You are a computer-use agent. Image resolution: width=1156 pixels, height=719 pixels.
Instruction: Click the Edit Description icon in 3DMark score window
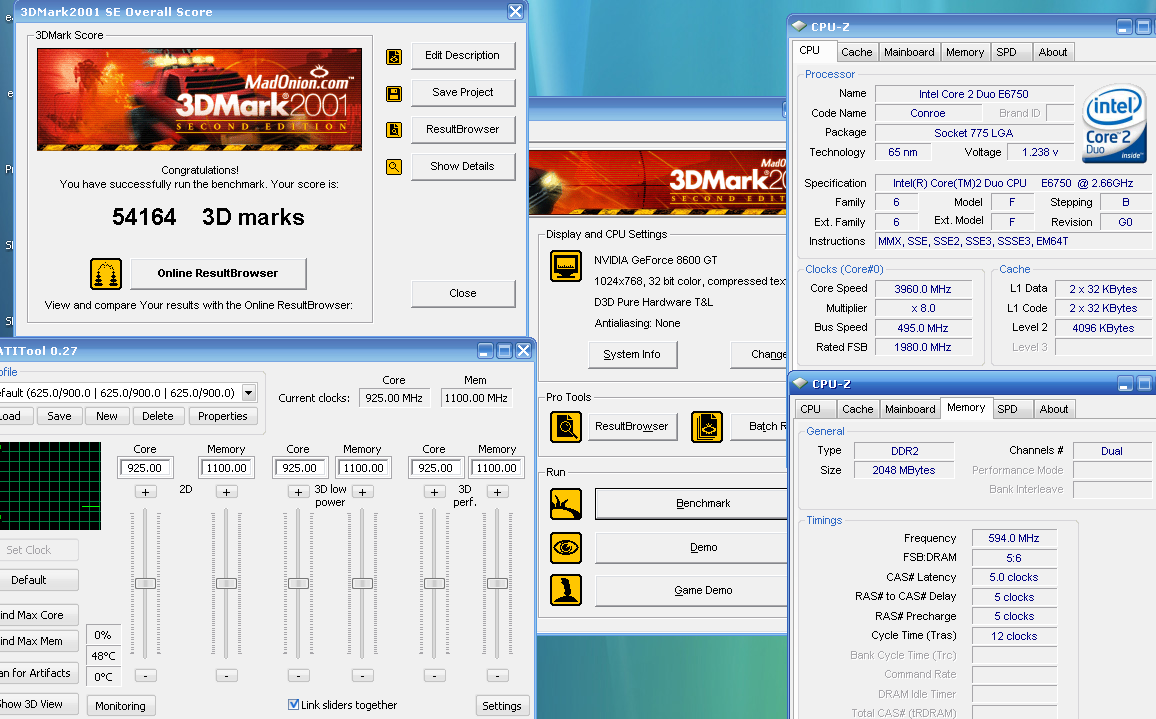(394, 57)
